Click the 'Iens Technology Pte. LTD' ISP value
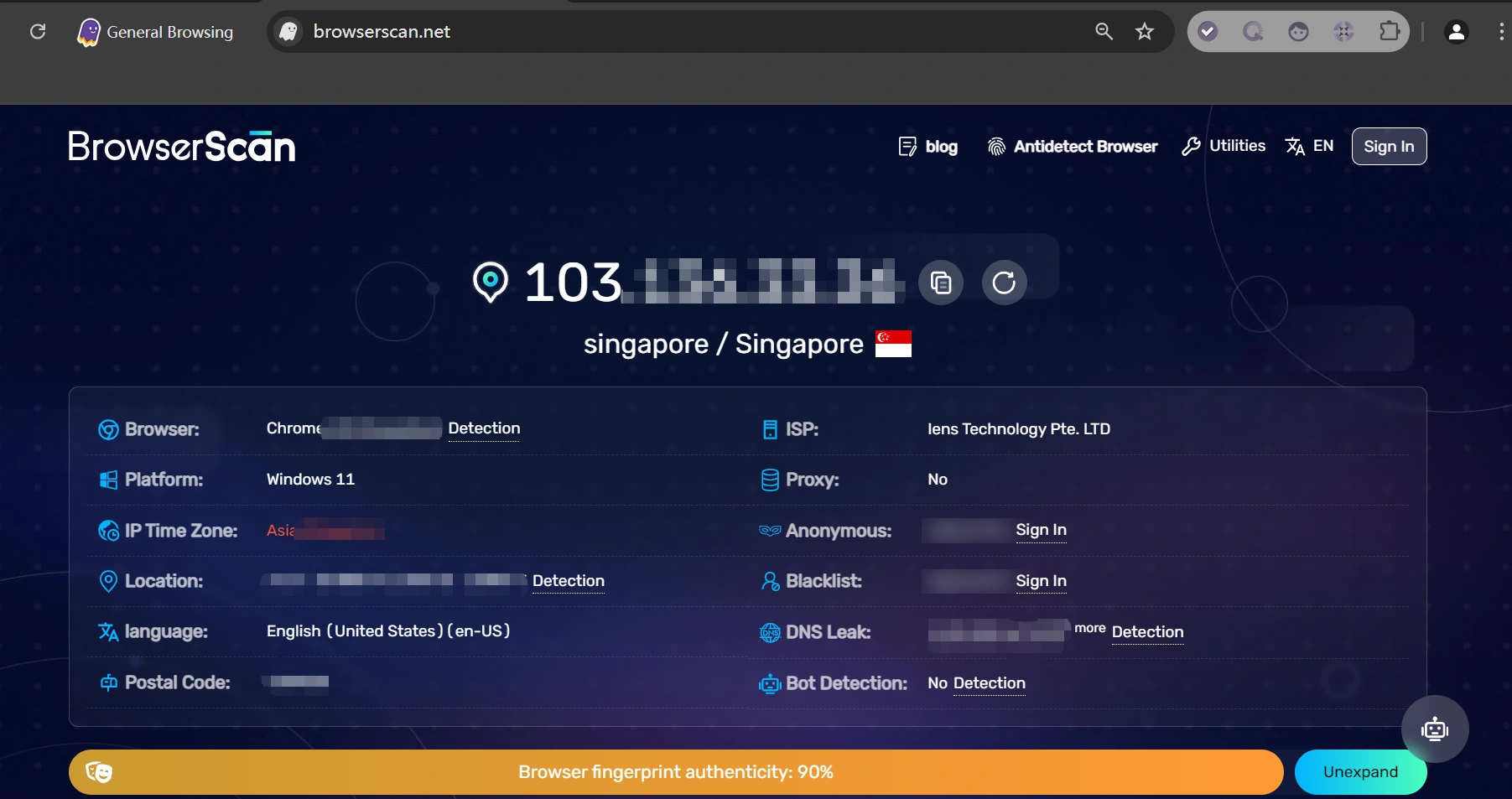Screen dimensions: 1512x799 [x=1019, y=429]
